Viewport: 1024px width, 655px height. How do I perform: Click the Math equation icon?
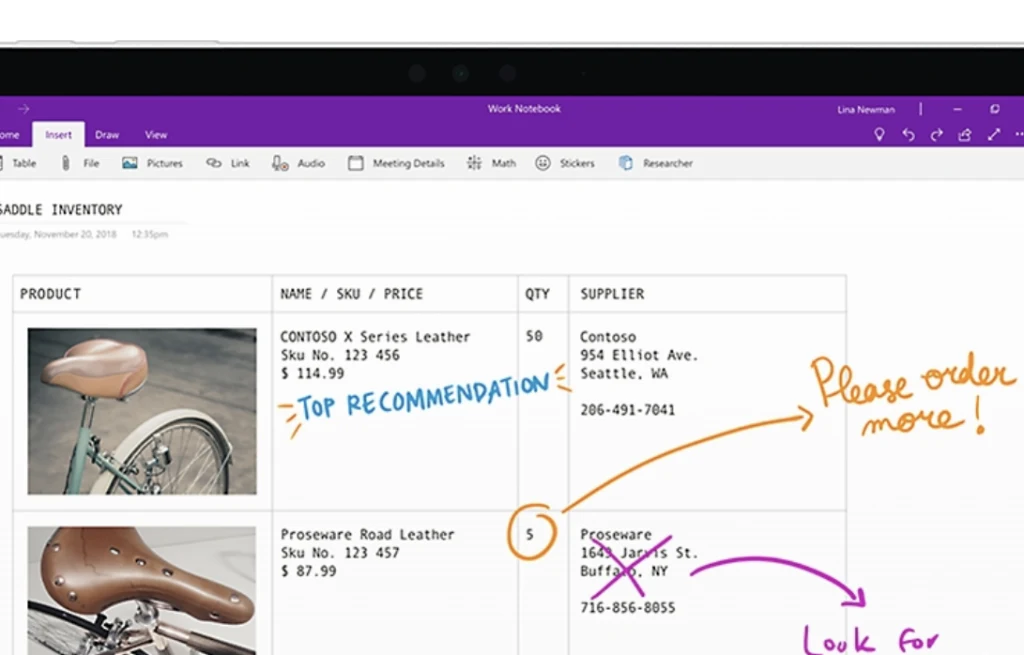coord(474,163)
